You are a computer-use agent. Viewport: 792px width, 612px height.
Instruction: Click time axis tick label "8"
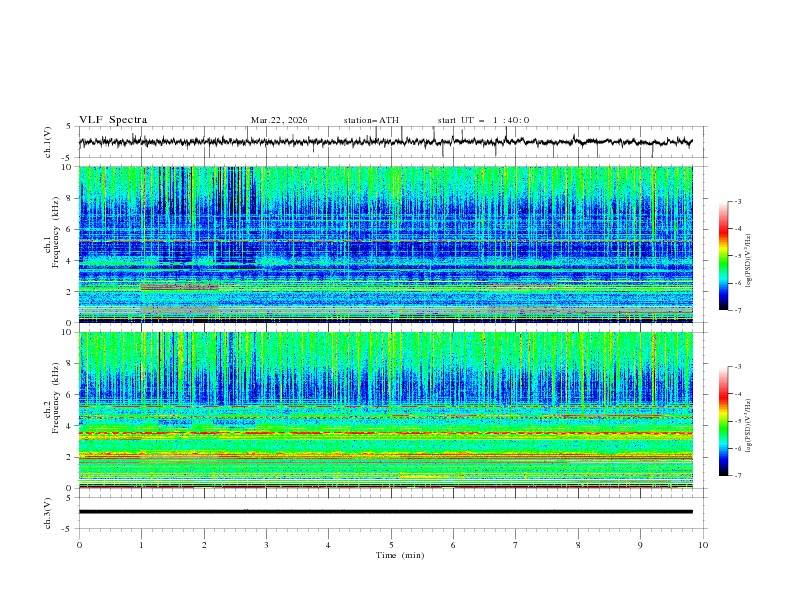[578, 545]
